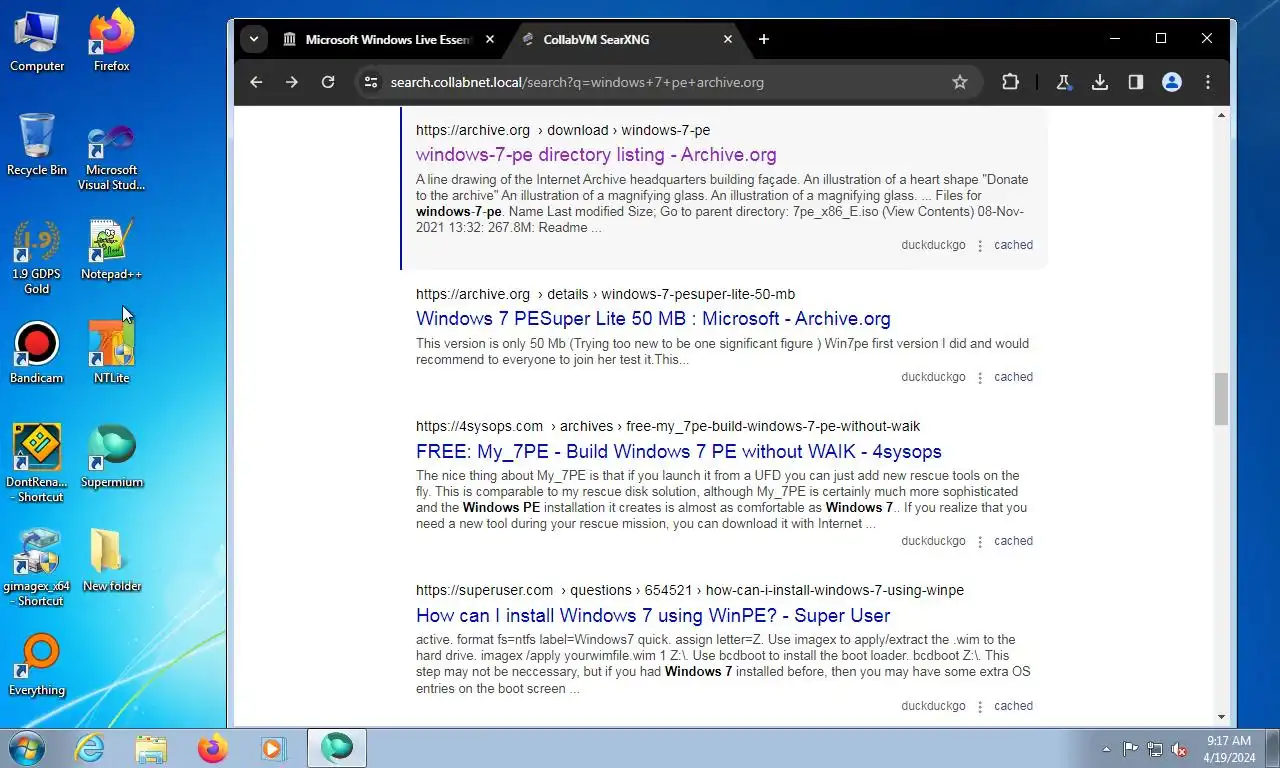Launch Bandicam desktop shortcut
This screenshot has height=768, width=1280.
(37, 354)
